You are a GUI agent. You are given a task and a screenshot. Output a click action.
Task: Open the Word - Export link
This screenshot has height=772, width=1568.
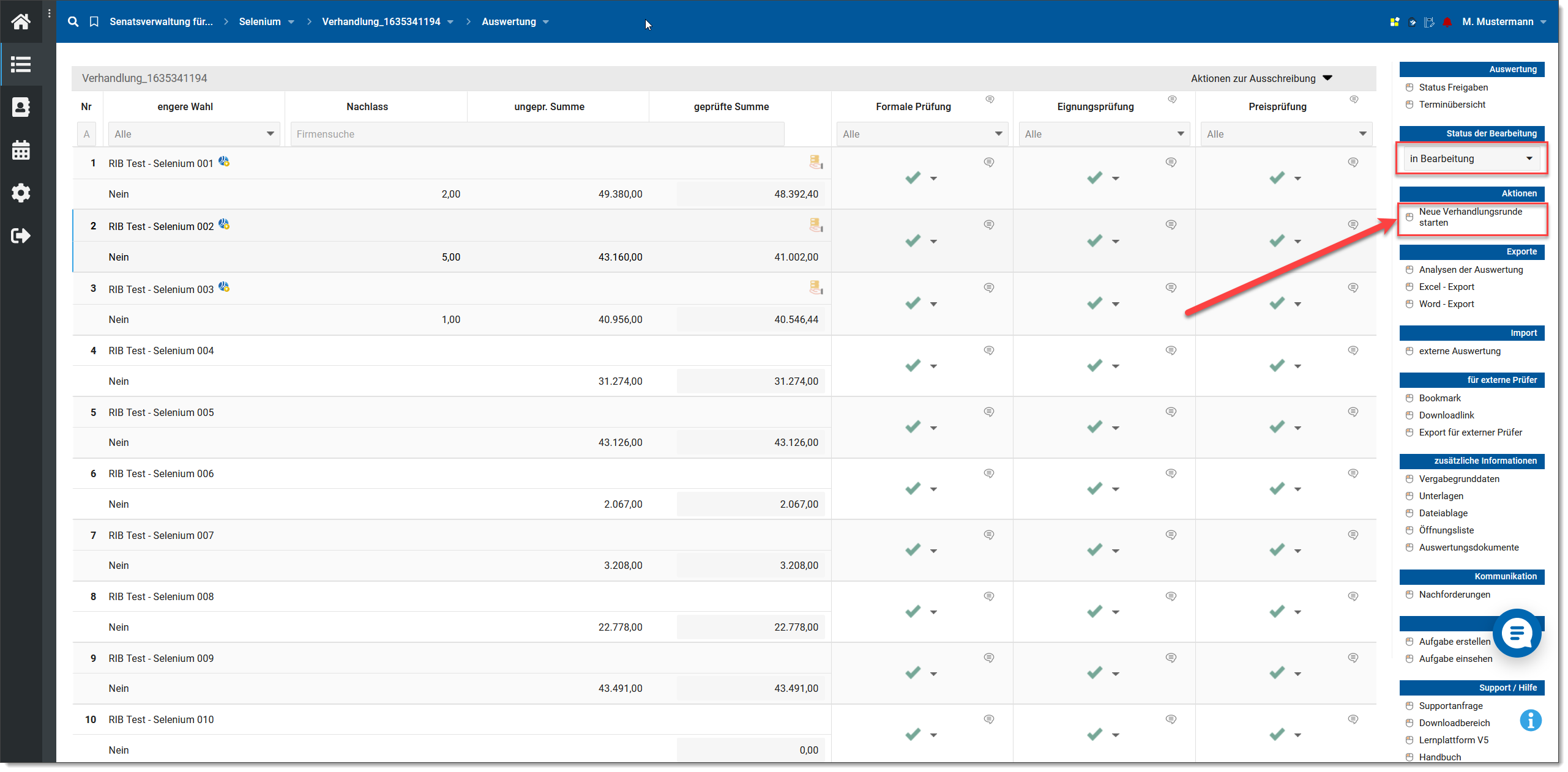click(1447, 304)
